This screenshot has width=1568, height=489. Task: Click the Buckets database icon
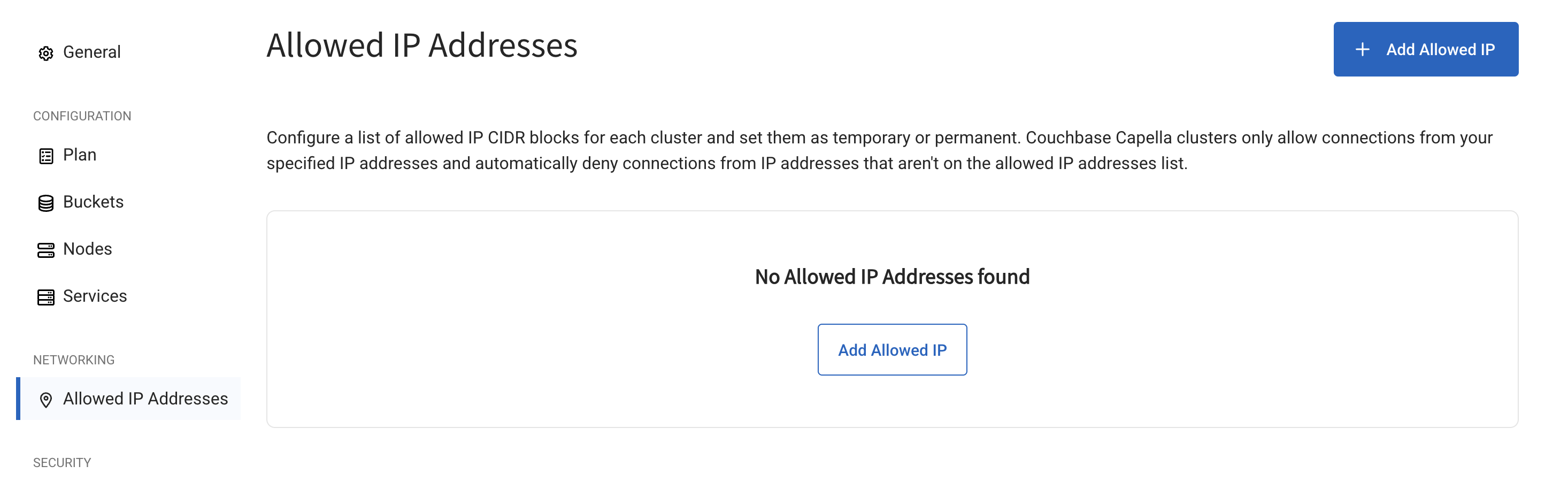pyautogui.click(x=45, y=203)
